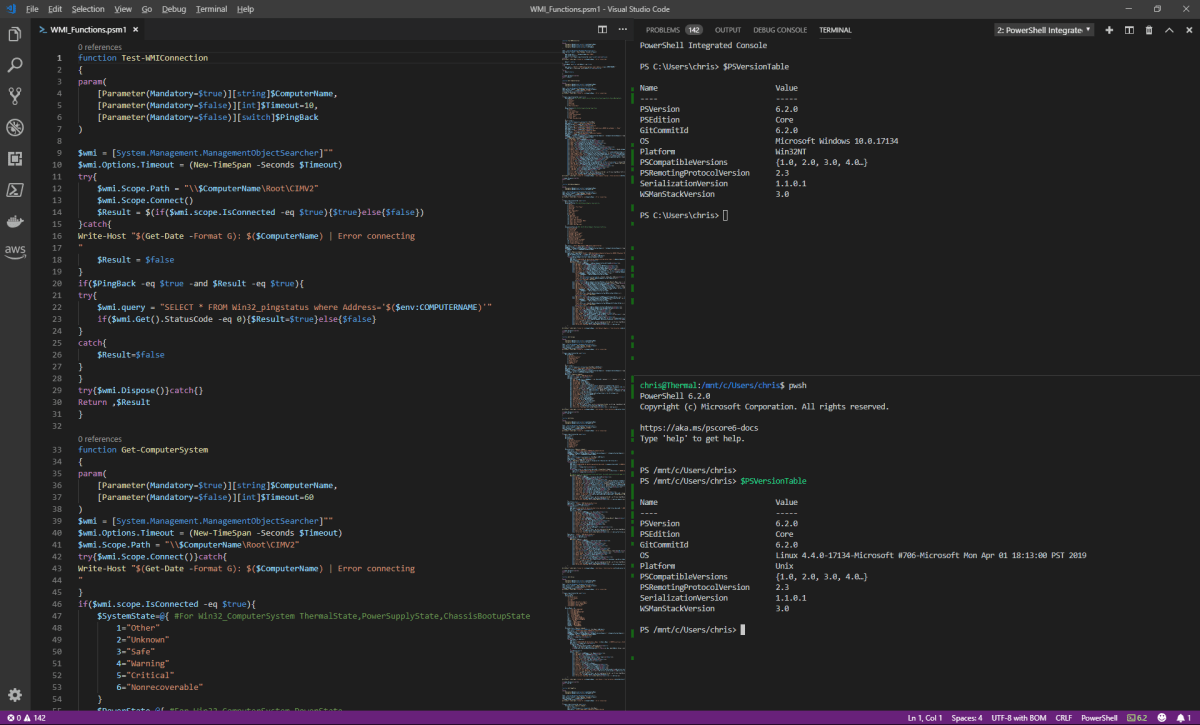The height and width of the screenshot is (725, 1200).
Task: Maximize panel size with up chevron
Action: (1168, 30)
